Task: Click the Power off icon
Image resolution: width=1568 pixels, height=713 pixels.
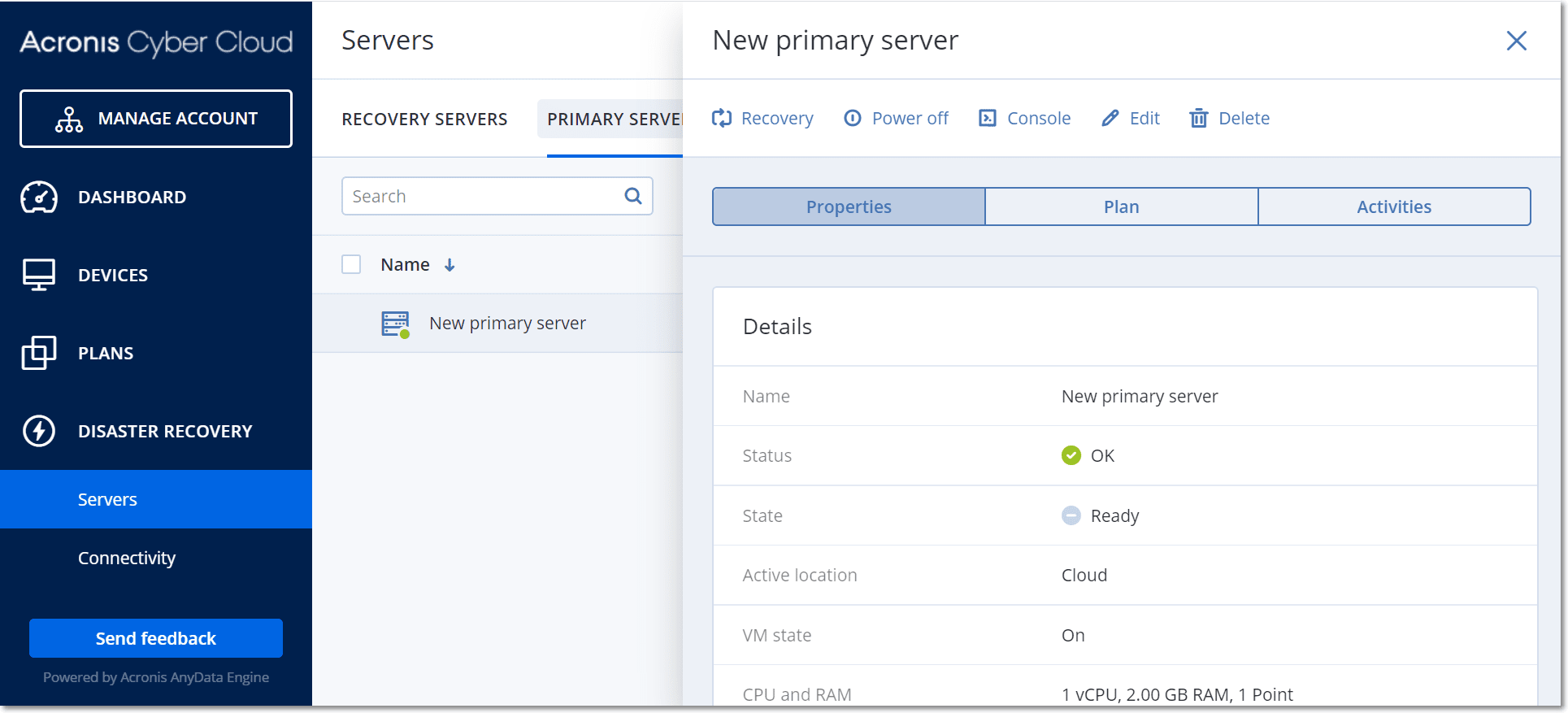Action: coord(853,119)
